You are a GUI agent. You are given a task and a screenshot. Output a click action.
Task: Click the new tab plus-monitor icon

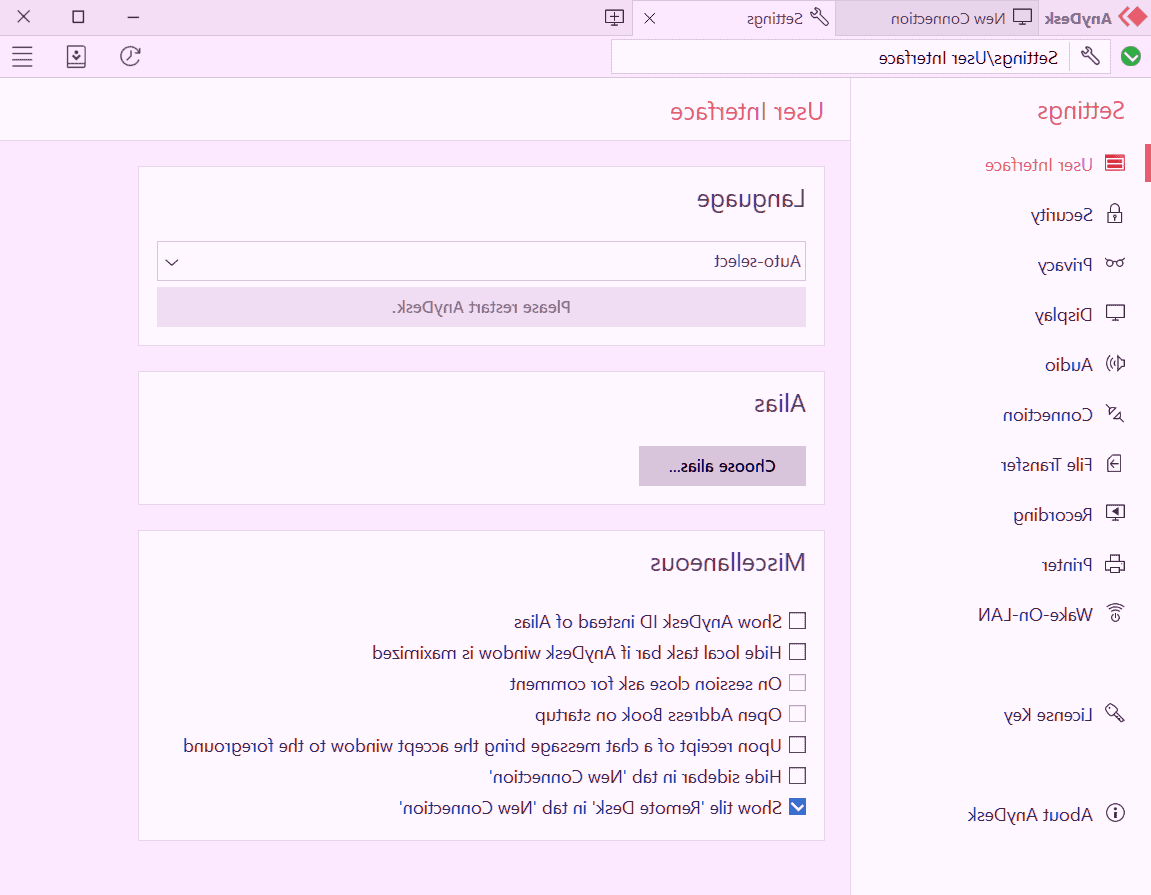614,18
